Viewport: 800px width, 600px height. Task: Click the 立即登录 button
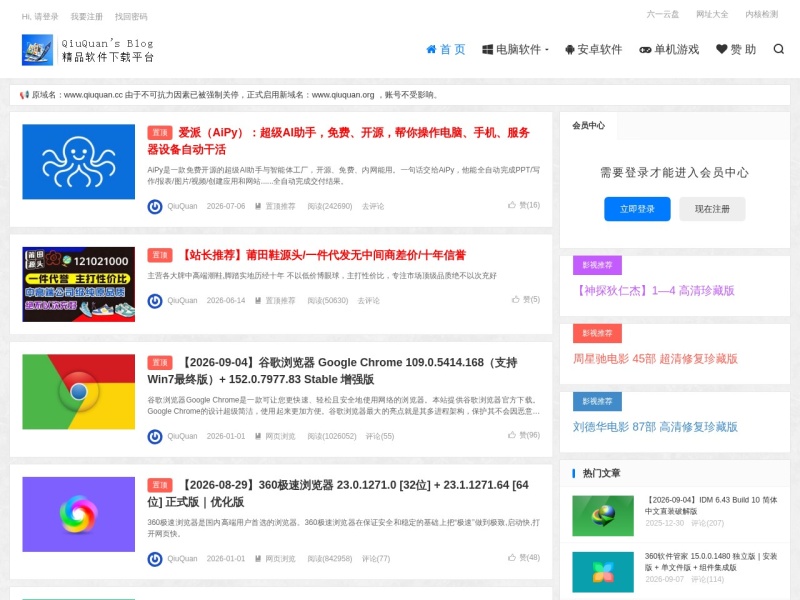pos(637,209)
